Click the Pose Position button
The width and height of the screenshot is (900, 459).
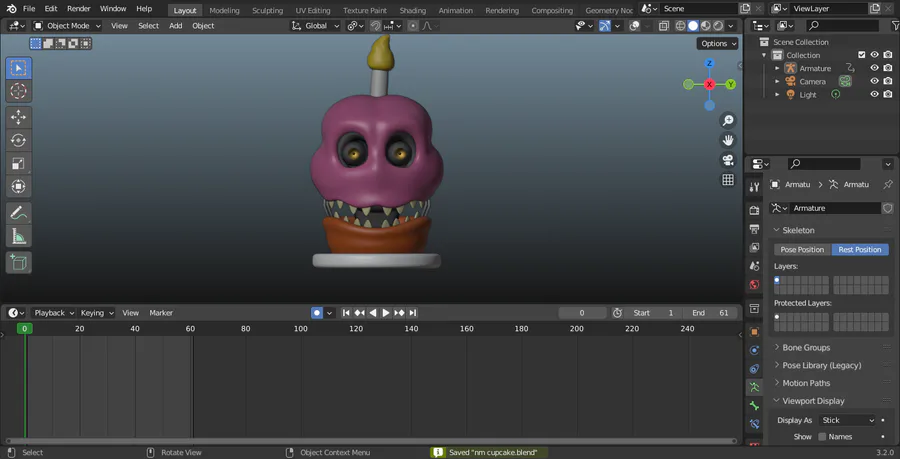coord(802,249)
